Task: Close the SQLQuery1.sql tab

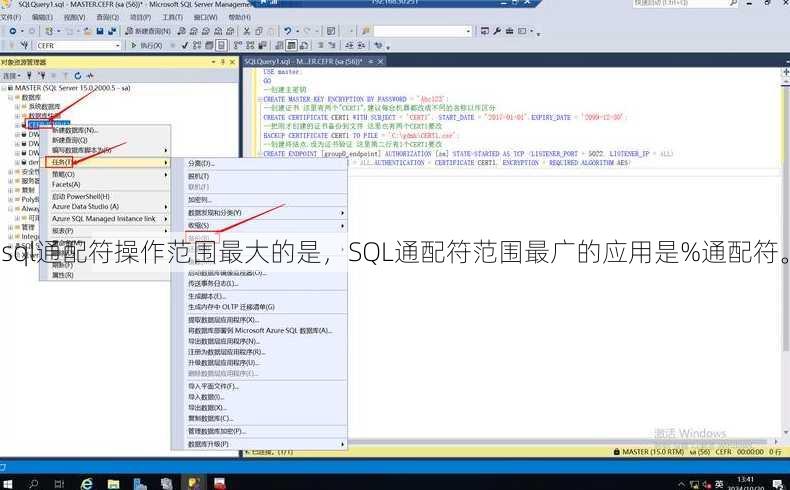Action: click(381, 61)
